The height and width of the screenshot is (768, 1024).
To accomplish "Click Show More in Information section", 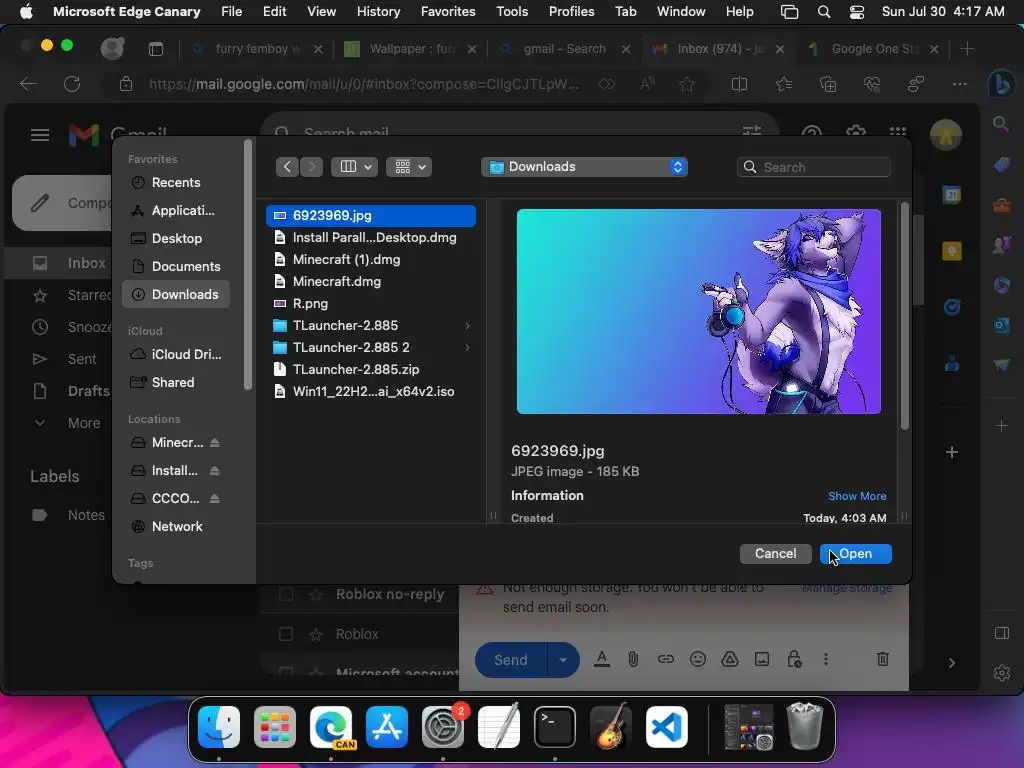I will (x=857, y=496).
